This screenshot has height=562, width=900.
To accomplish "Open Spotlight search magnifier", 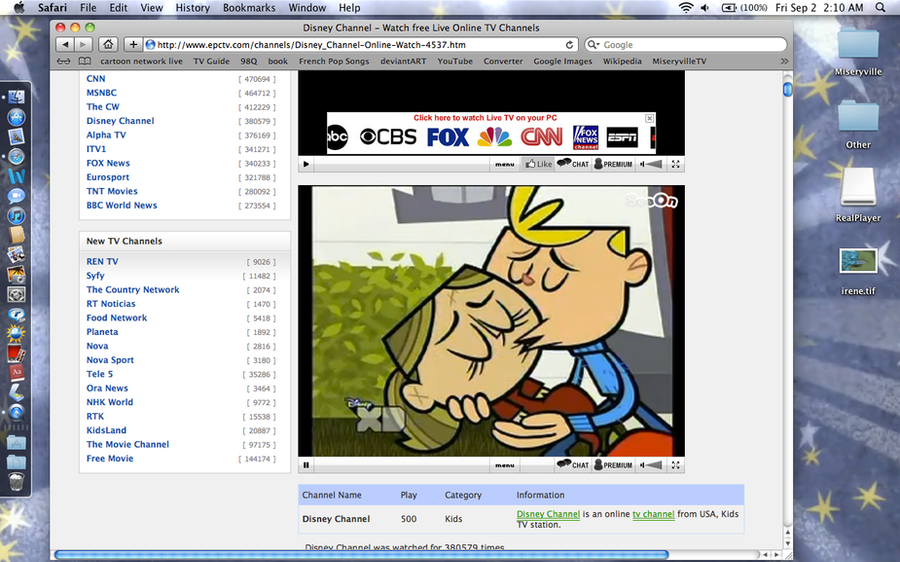I will click(x=880, y=8).
